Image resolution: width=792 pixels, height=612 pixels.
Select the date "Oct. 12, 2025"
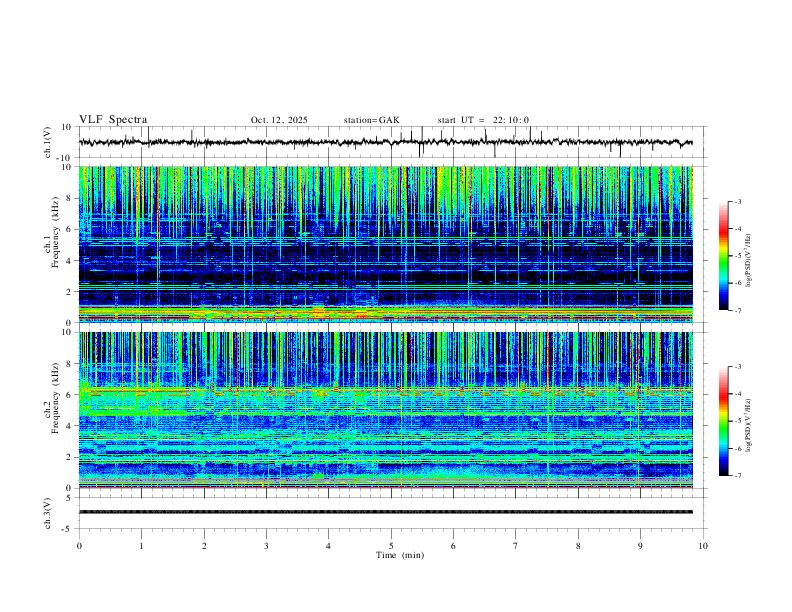(x=279, y=120)
